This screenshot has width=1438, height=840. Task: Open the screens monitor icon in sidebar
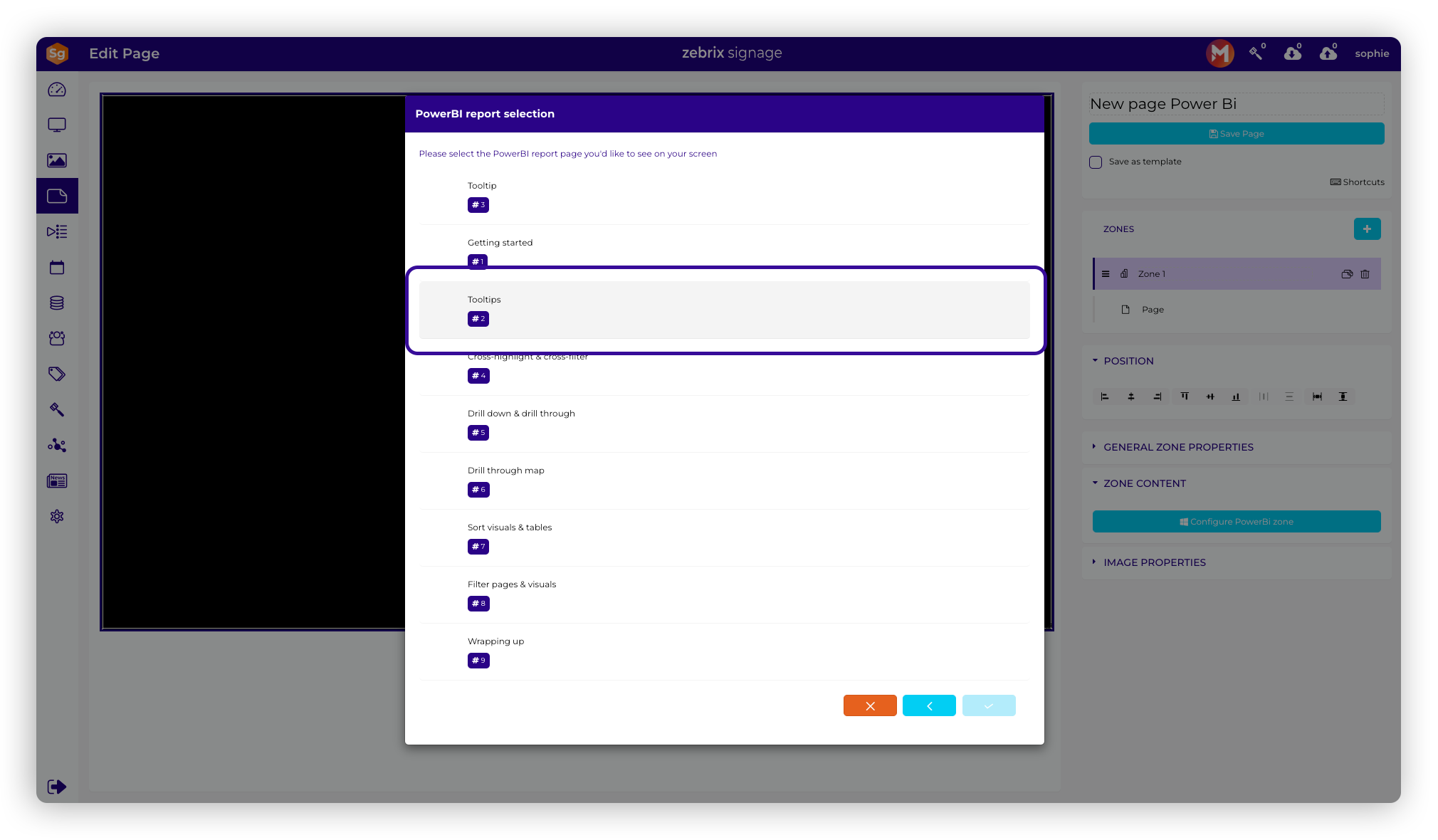(57, 125)
